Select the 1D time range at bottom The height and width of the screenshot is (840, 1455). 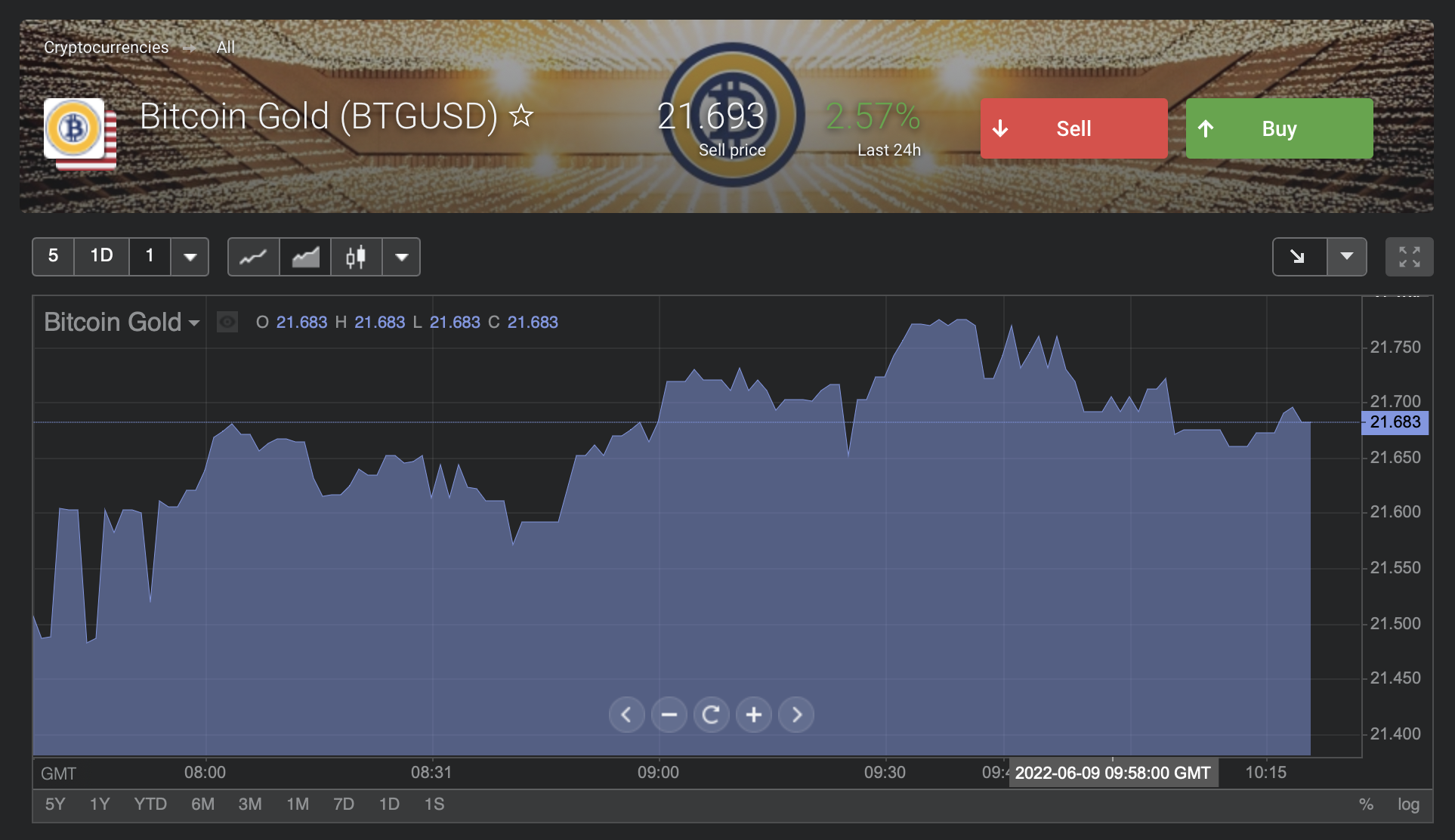tap(389, 804)
